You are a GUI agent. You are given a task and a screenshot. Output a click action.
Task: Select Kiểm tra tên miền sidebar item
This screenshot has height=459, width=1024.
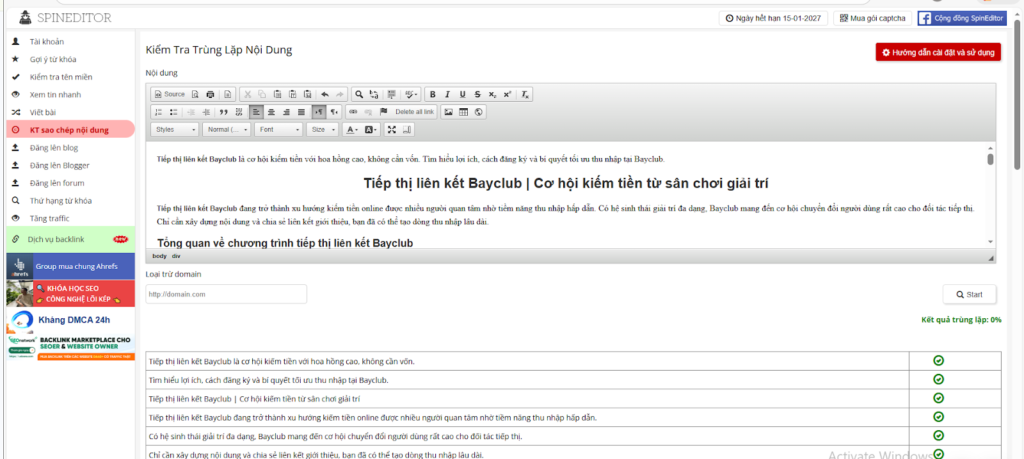(x=59, y=76)
